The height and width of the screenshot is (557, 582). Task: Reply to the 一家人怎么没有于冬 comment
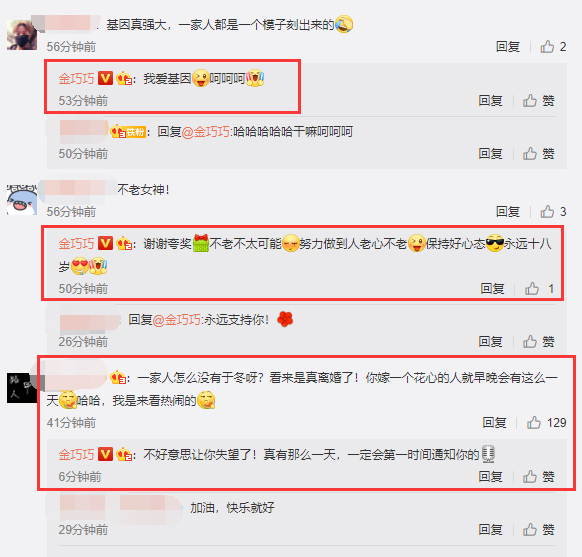494,423
